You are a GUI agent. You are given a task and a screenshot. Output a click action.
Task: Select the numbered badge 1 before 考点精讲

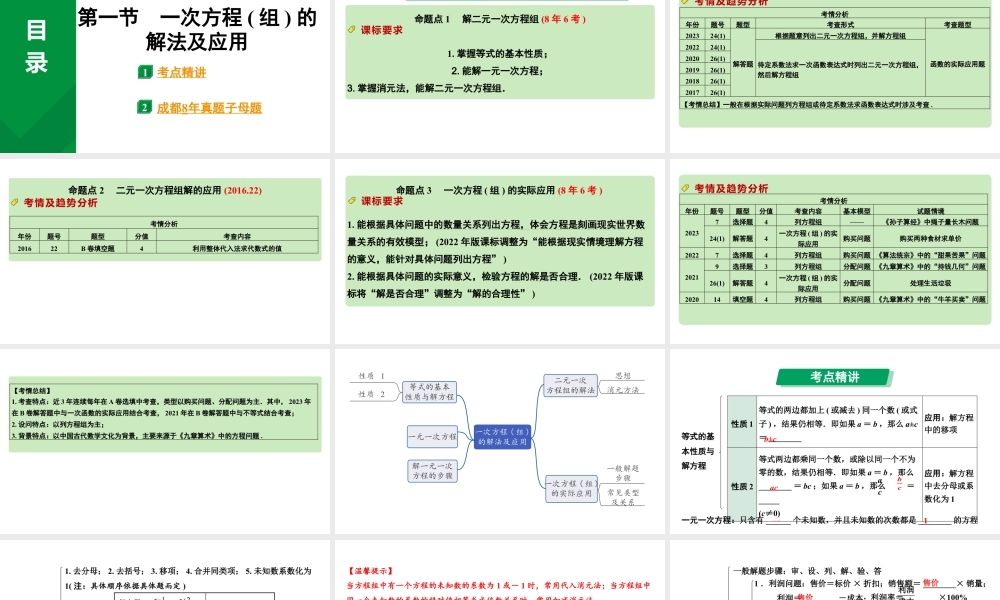click(x=145, y=72)
